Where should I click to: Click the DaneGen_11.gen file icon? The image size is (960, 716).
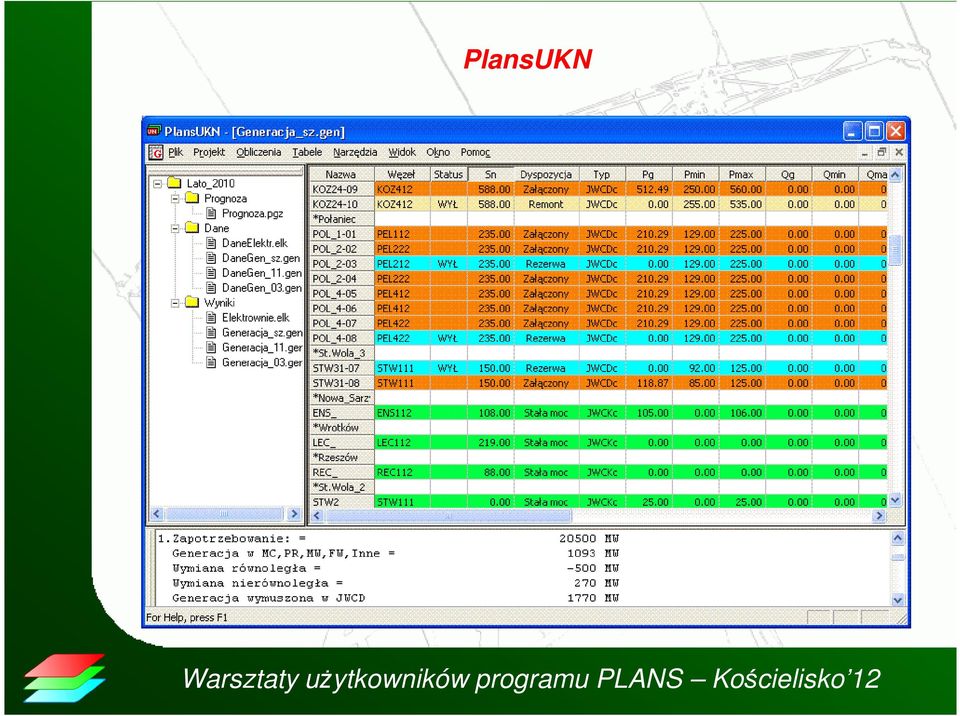pyautogui.click(x=211, y=273)
